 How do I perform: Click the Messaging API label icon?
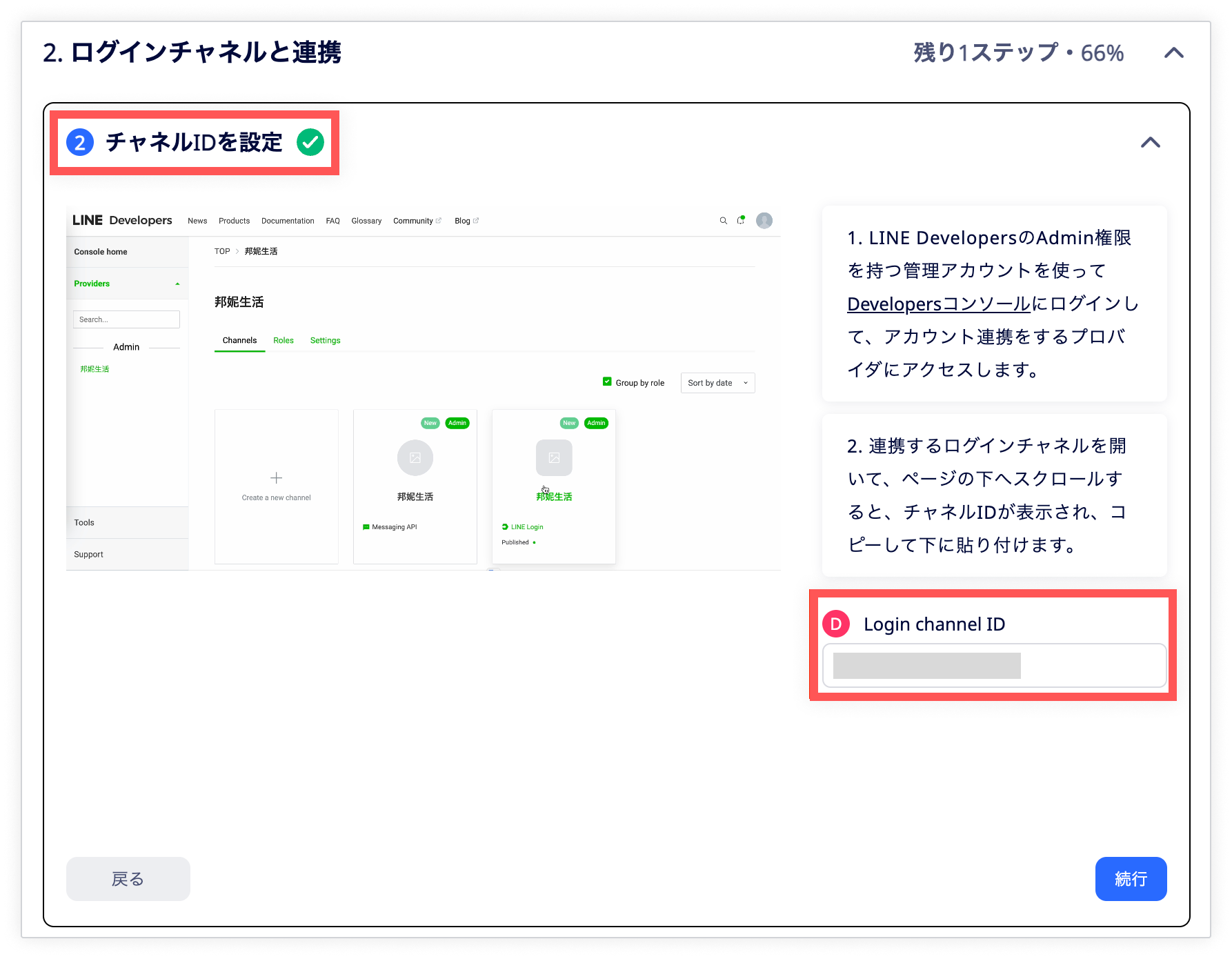pos(366,527)
